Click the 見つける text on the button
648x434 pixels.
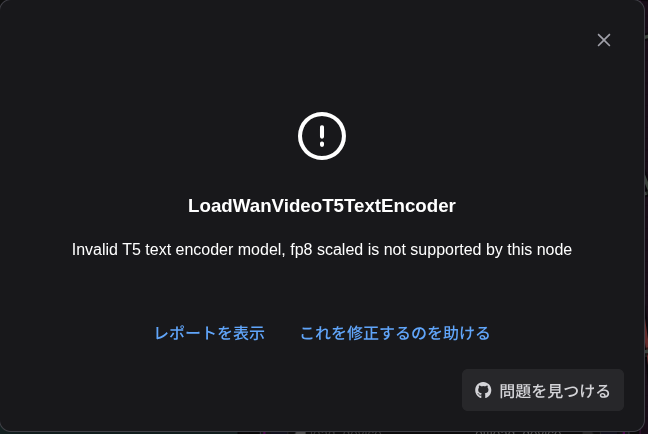(579, 391)
